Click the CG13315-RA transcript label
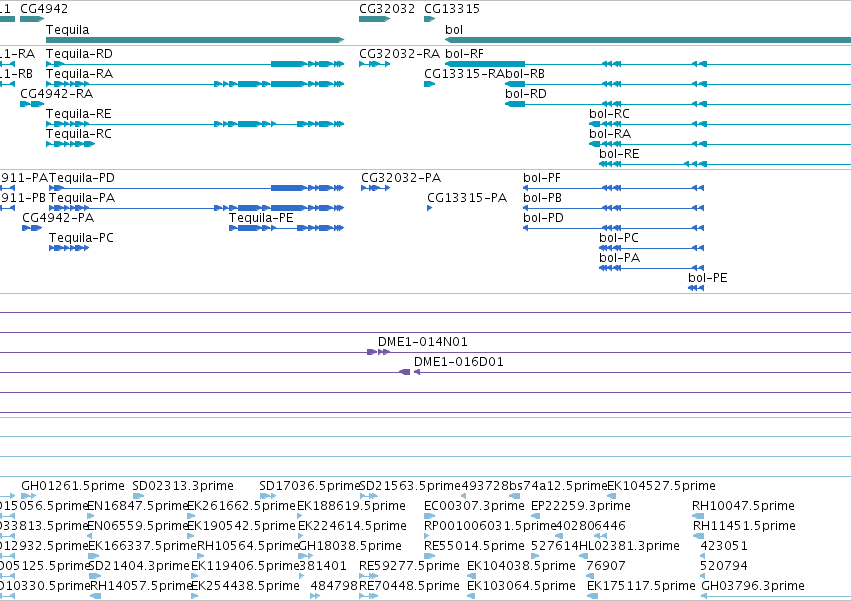This screenshot has height=601, width=851. [464, 74]
